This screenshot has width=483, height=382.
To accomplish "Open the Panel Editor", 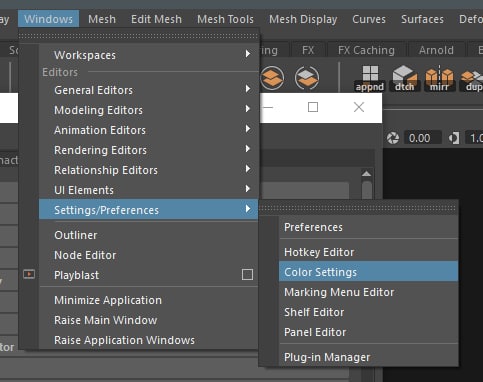I will coord(369,332).
